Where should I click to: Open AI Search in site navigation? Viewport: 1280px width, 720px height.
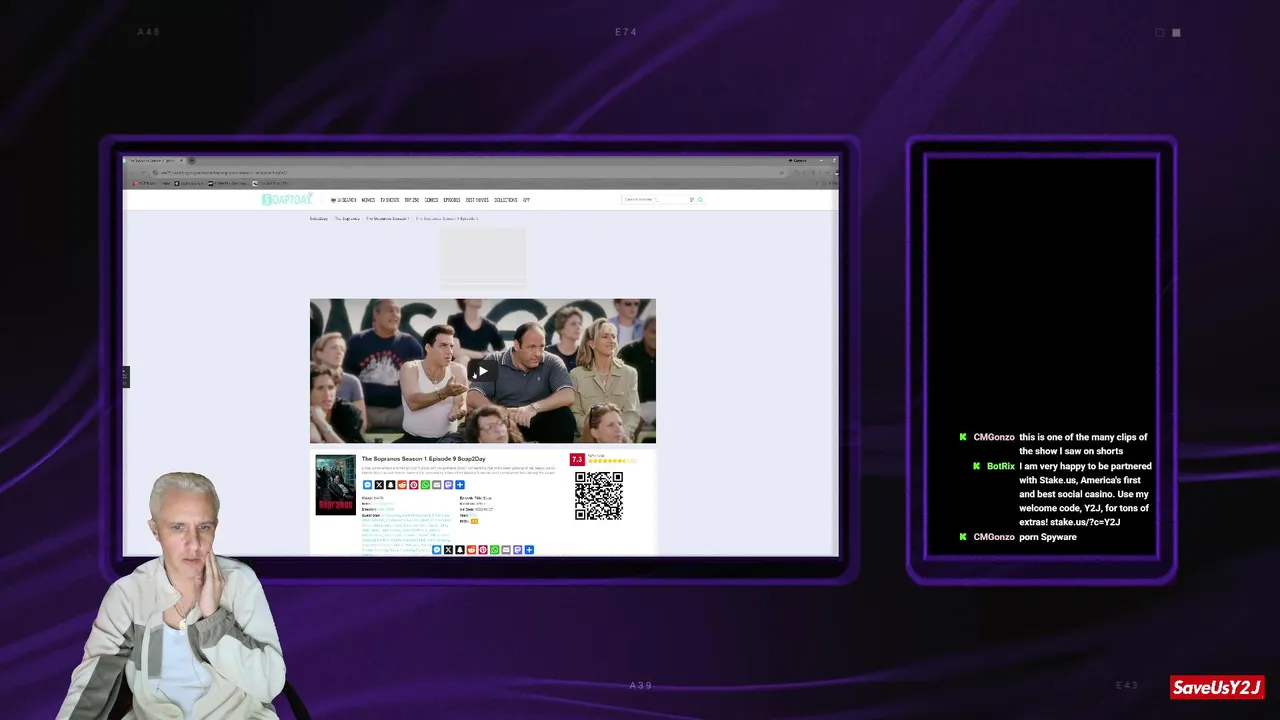(343, 200)
